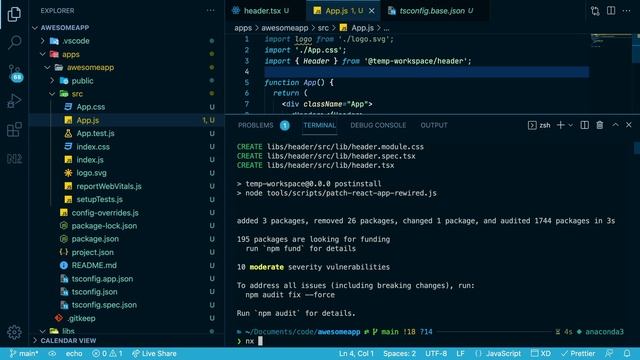Open Manage settings gear icon
Image resolution: width=640 pixels, height=360 pixels.
[14, 332]
